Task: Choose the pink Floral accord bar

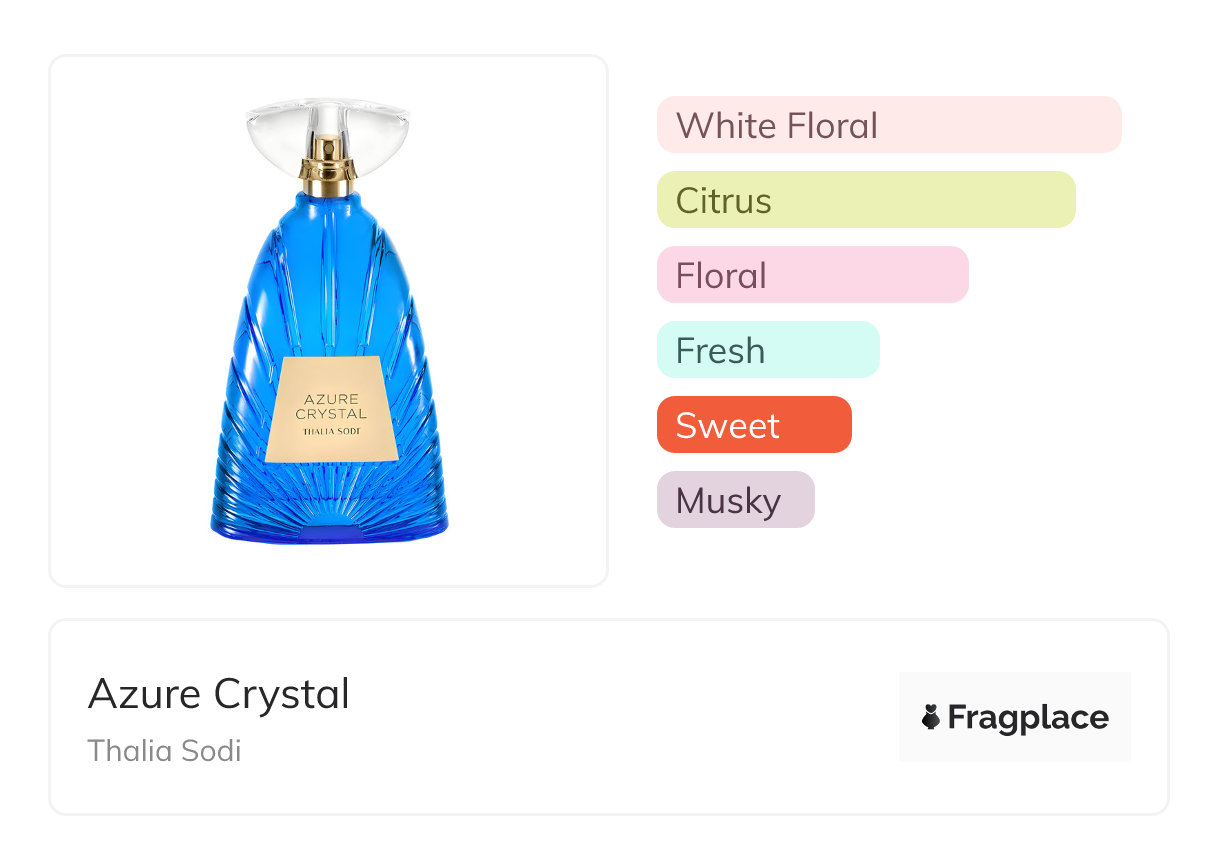Action: pos(812,275)
